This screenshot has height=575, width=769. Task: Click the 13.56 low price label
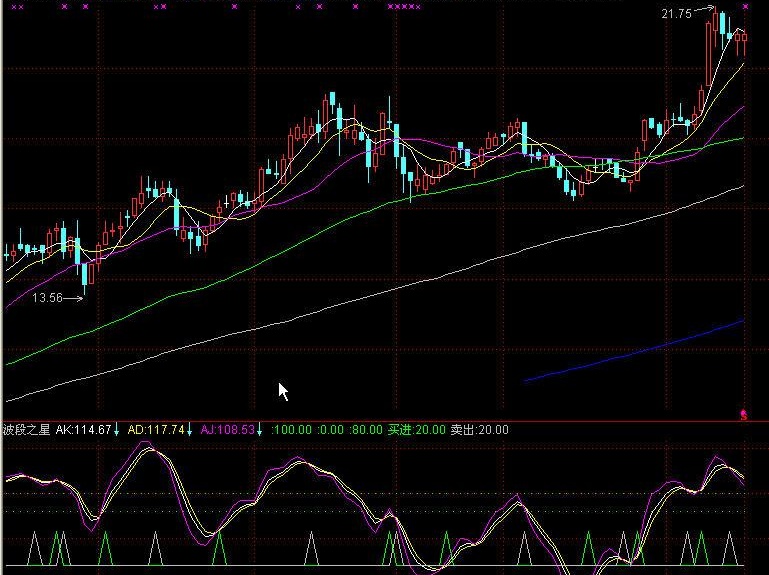(x=48, y=298)
